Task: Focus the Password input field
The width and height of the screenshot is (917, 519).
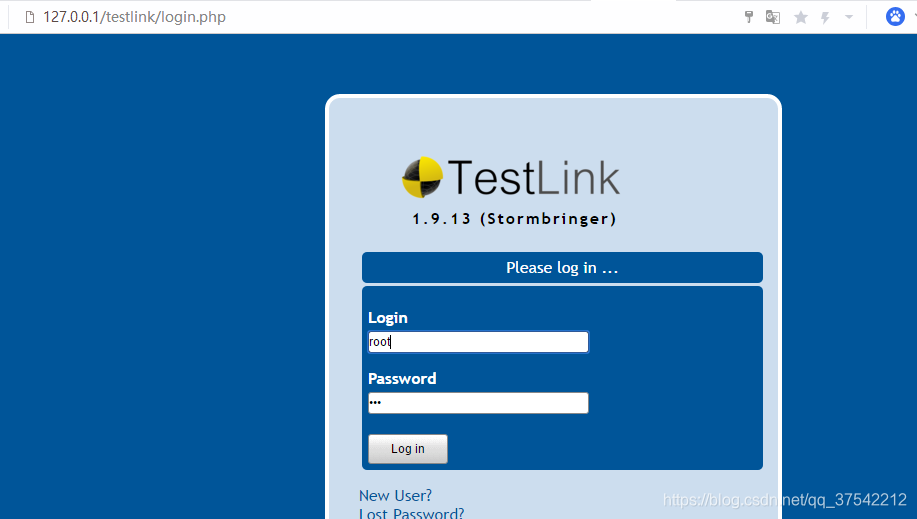Action: coord(478,403)
